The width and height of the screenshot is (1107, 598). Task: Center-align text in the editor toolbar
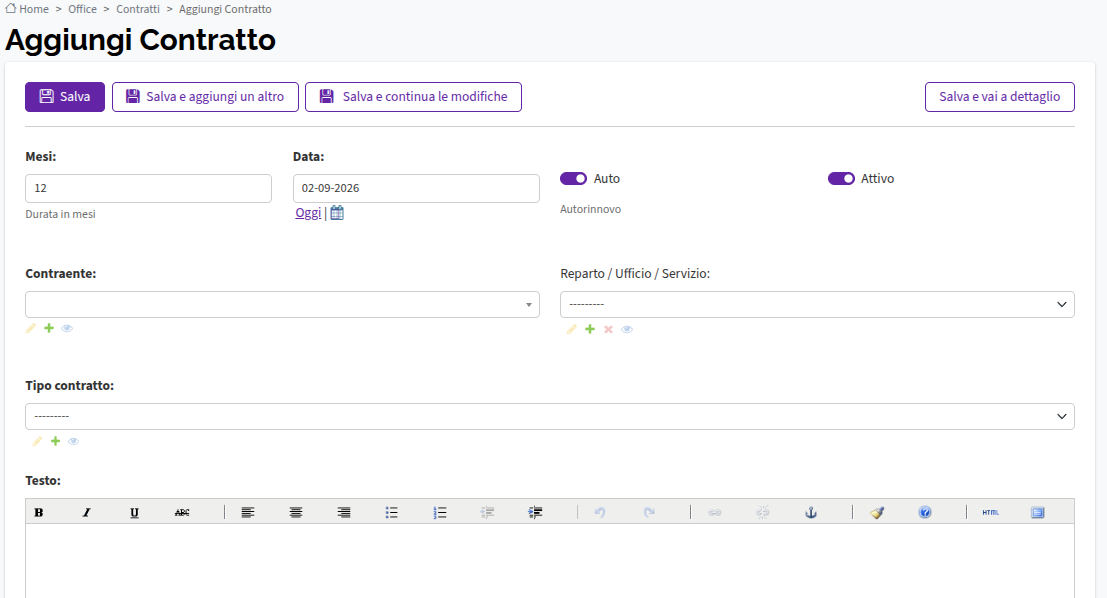tap(296, 513)
